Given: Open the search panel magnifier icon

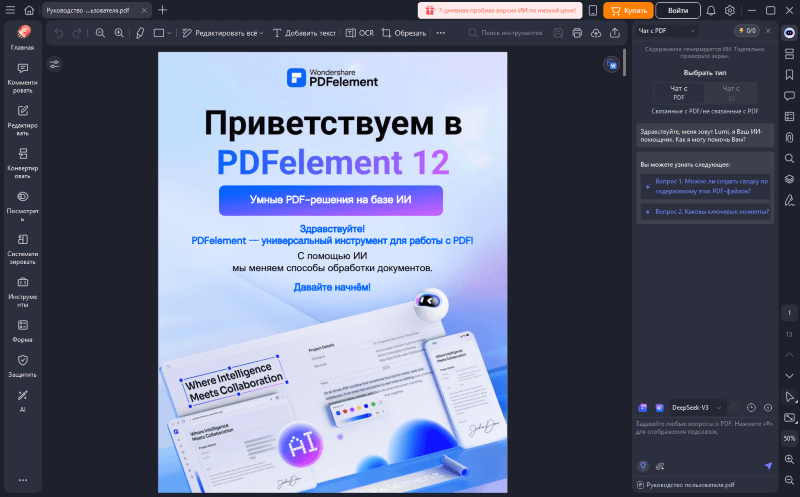Looking at the screenshot, I should tap(789, 158).
